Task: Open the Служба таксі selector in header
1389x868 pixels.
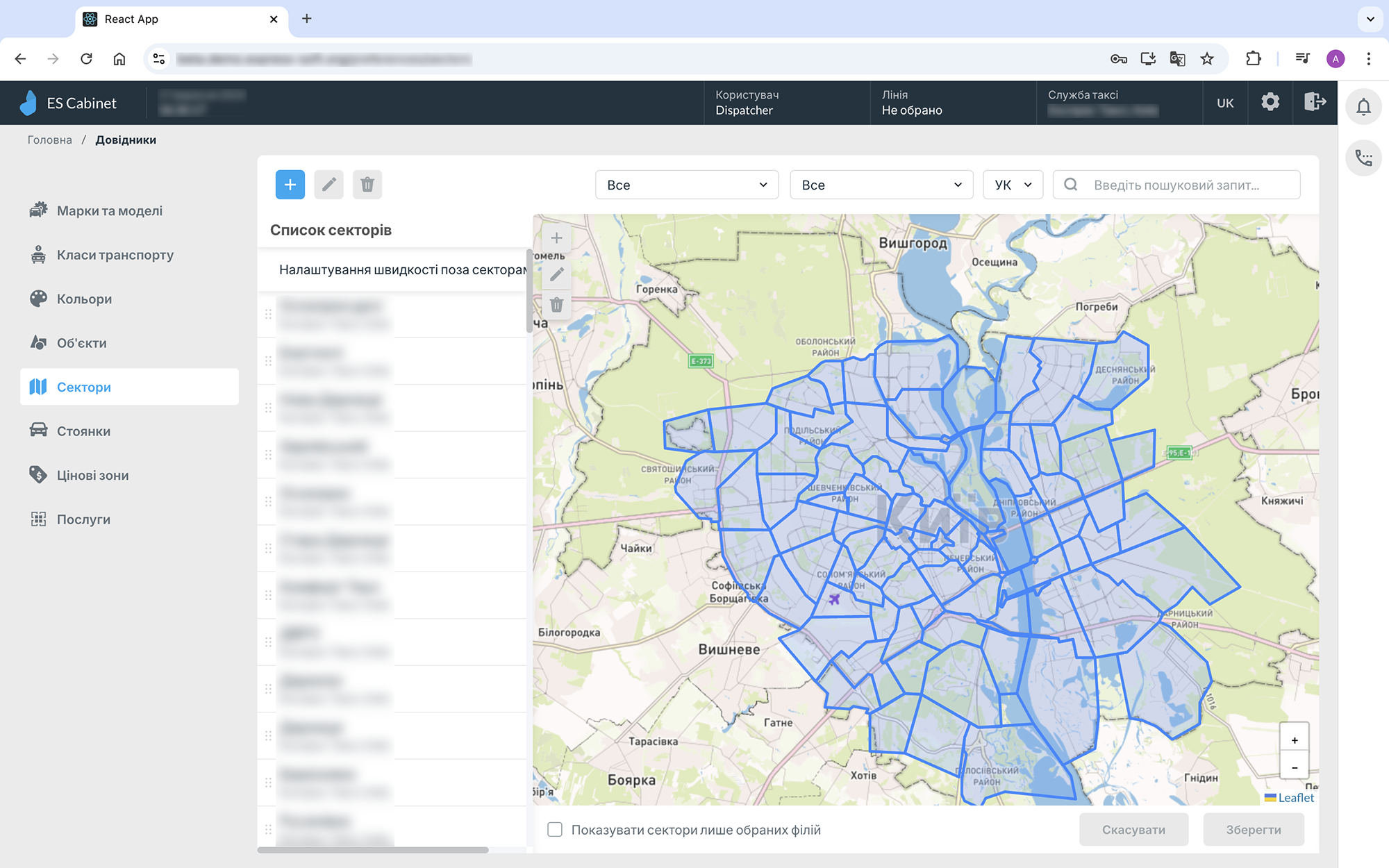Action: coord(1120,103)
